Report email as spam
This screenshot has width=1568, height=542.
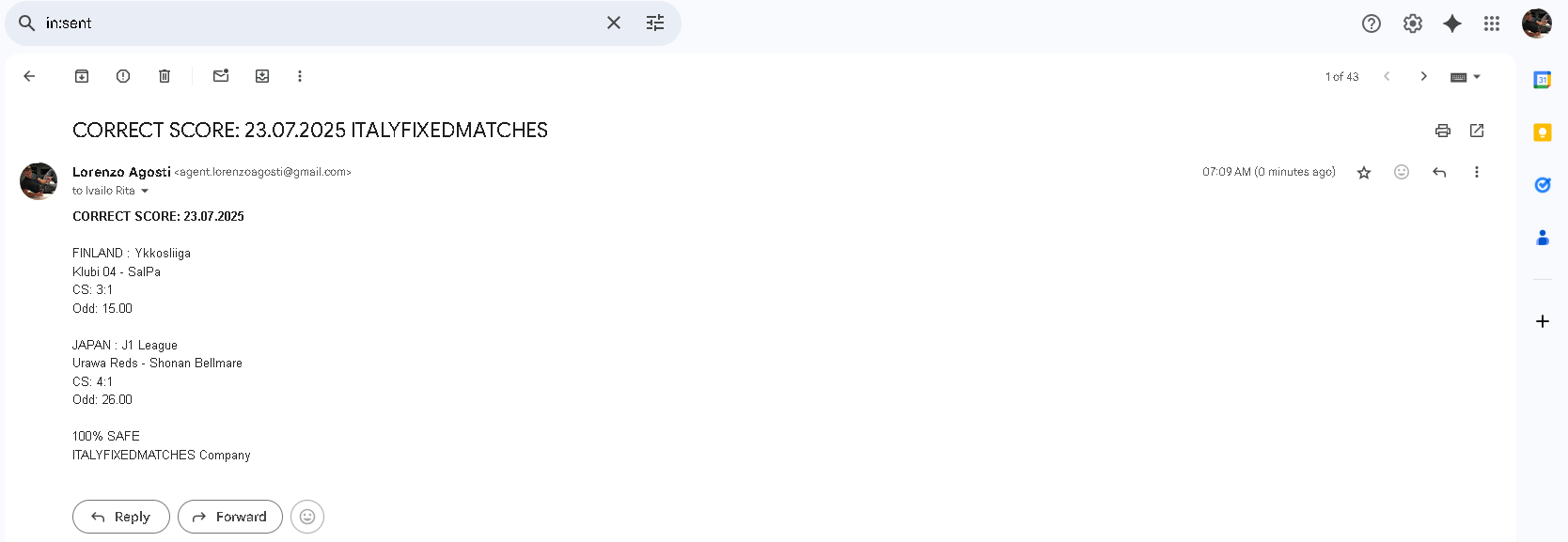(123, 76)
